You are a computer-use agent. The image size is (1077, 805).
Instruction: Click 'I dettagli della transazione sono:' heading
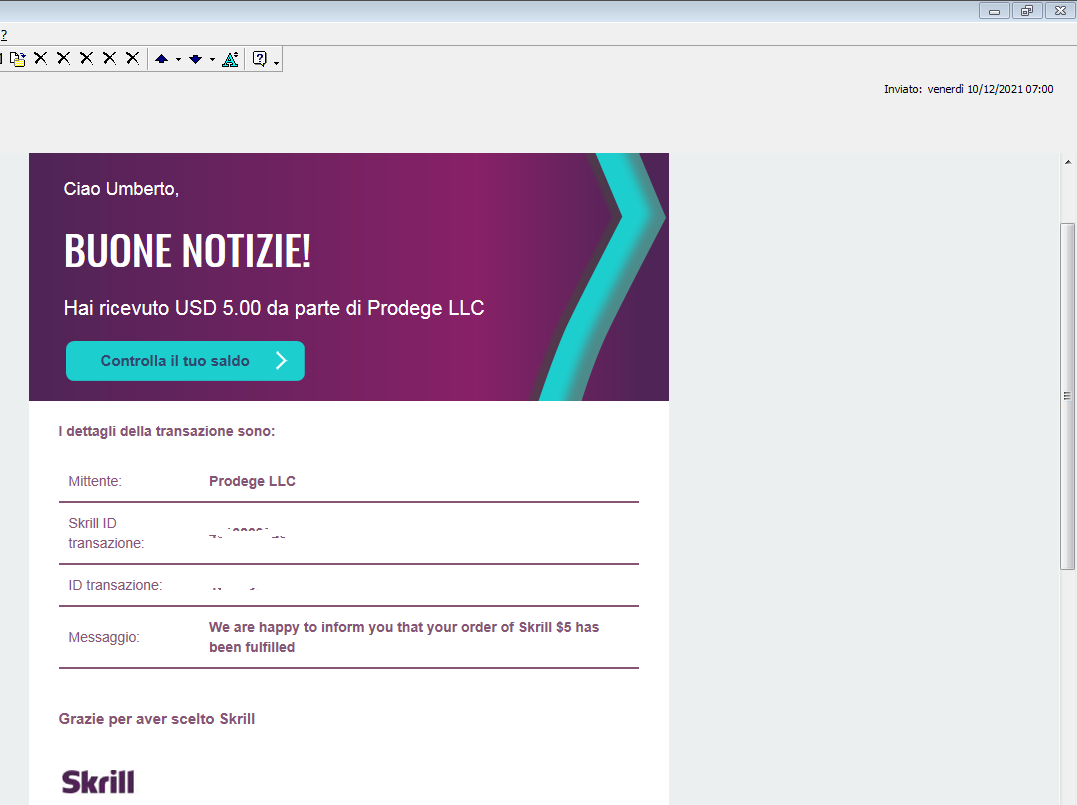tap(167, 431)
